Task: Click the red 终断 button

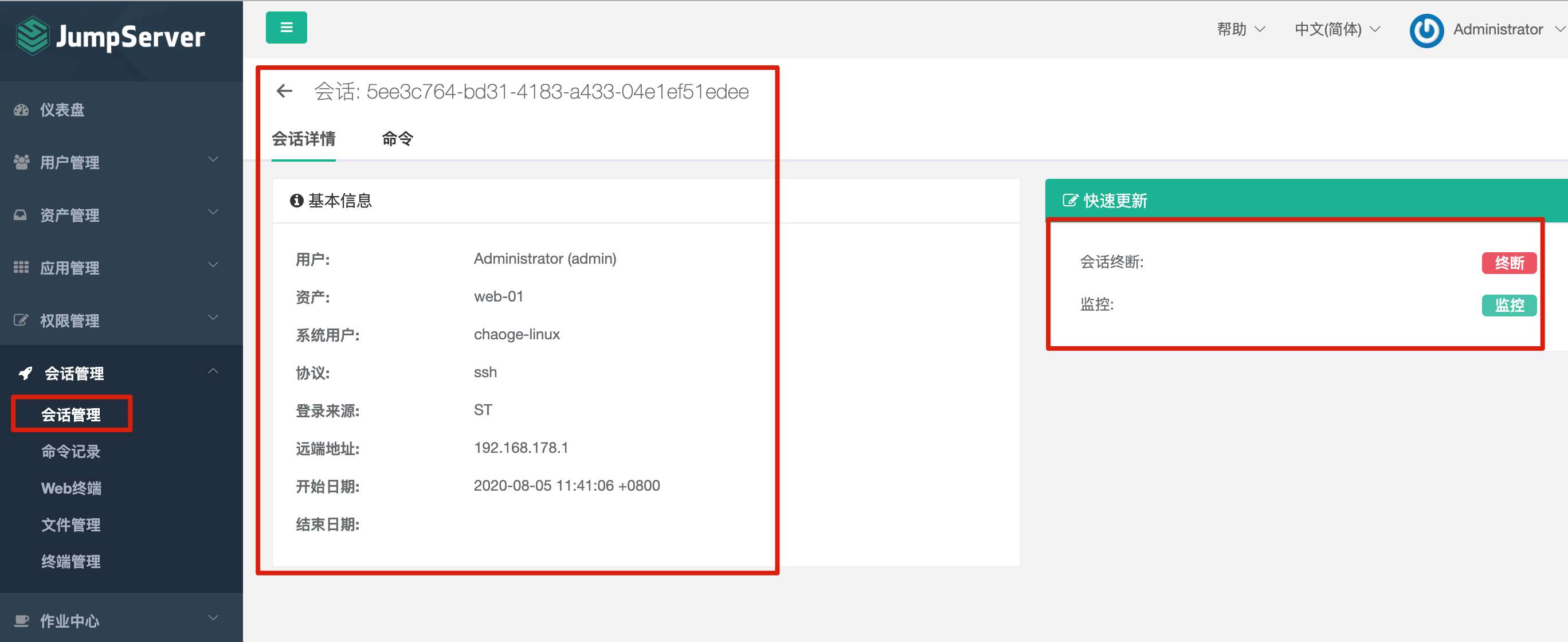Action: [1509, 263]
